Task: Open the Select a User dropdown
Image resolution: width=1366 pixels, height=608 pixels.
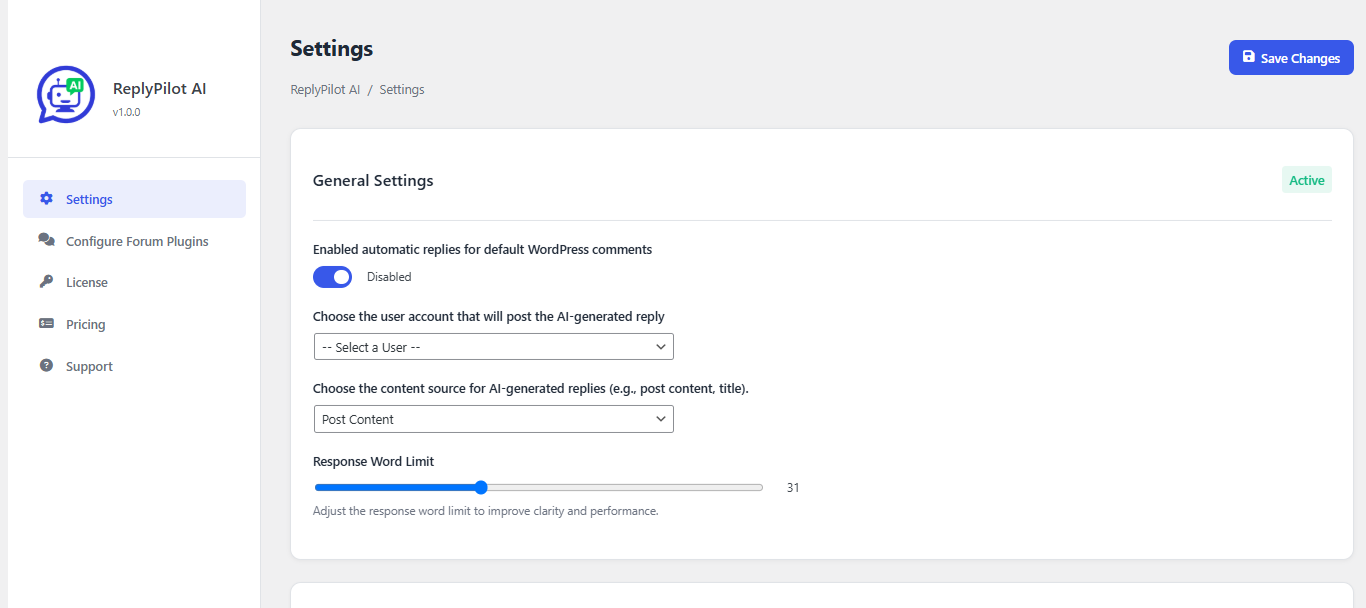Action: 493,347
